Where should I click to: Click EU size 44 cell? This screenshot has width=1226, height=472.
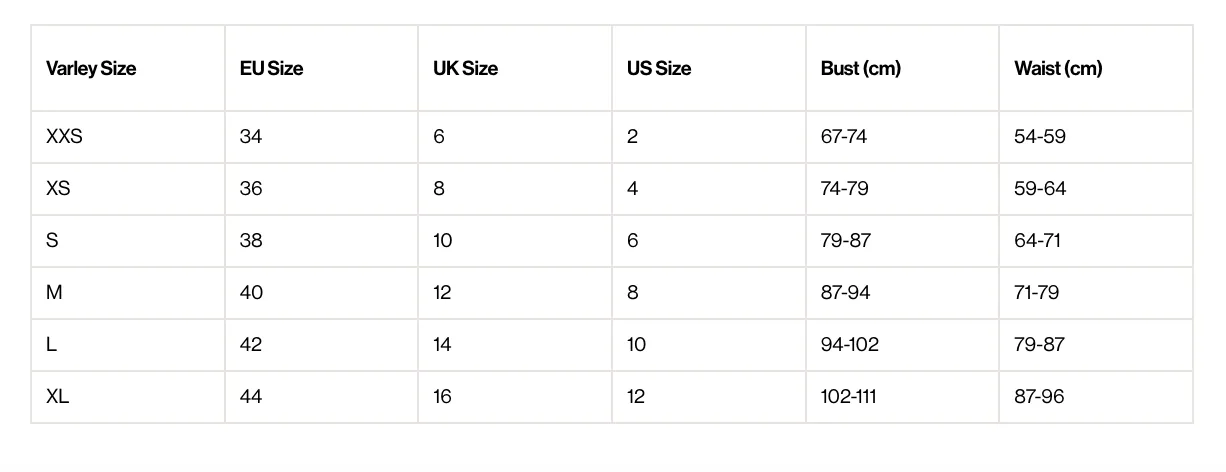tap(321, 397)
